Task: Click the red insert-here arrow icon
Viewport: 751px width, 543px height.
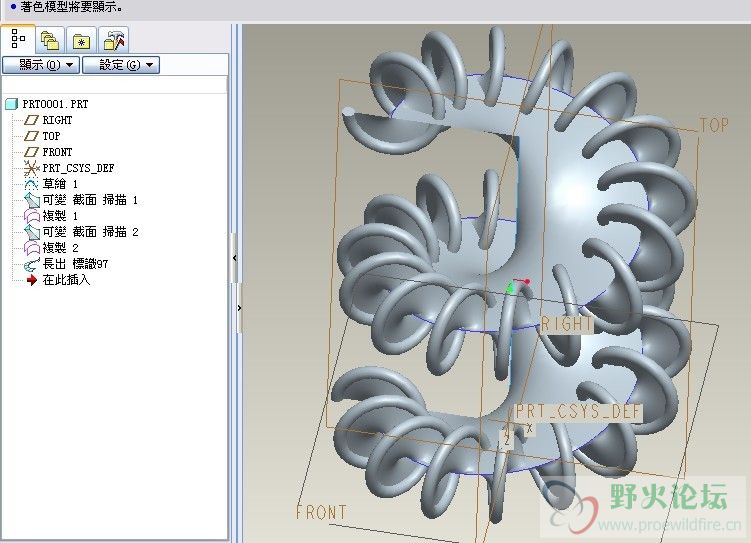Action: coord(32,280)
